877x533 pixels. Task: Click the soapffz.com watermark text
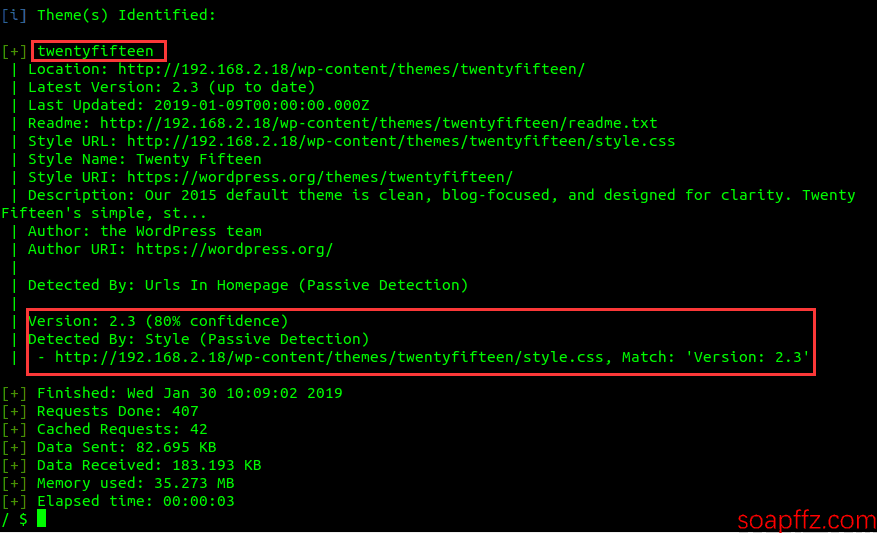(x=806, y=520)
